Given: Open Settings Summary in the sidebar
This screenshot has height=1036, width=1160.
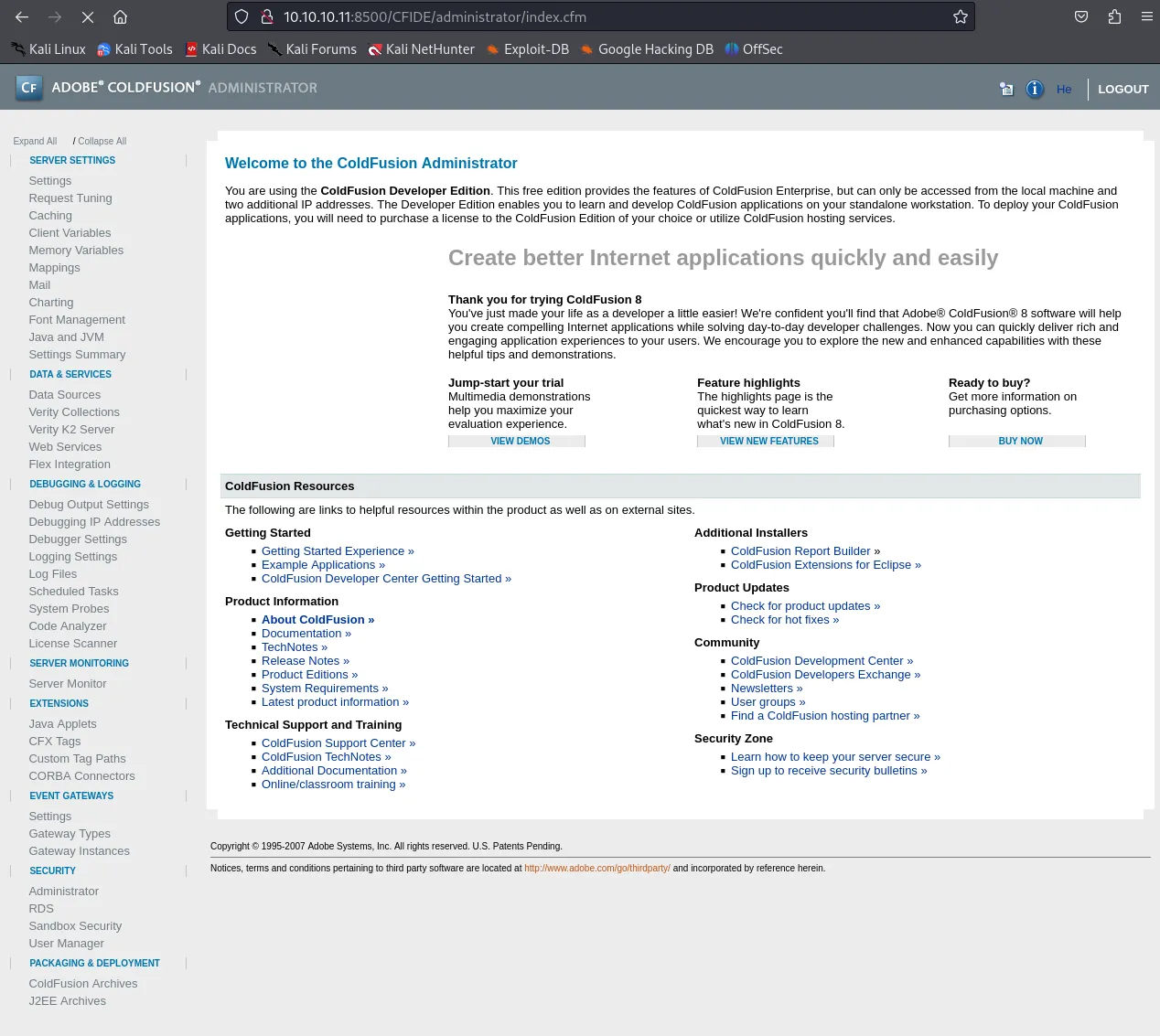Looking at the screenshot, I should click(77, 355).
